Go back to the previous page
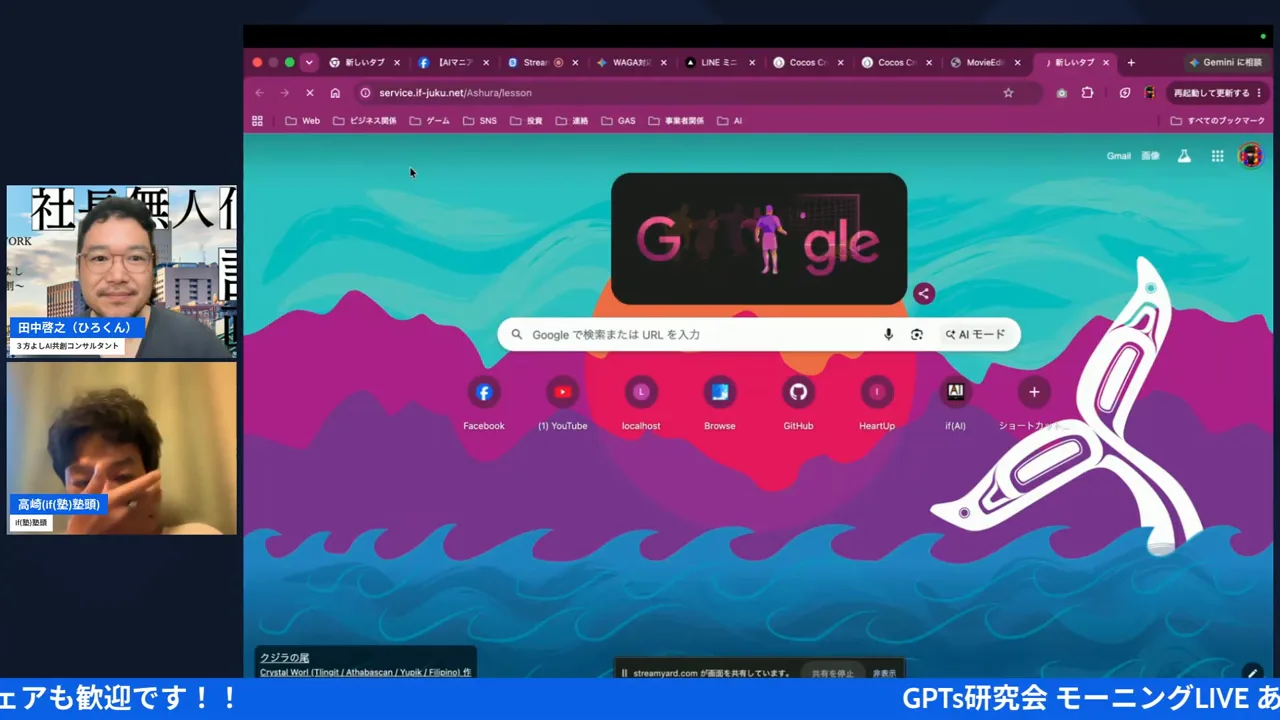 click(x=260, y=93)
